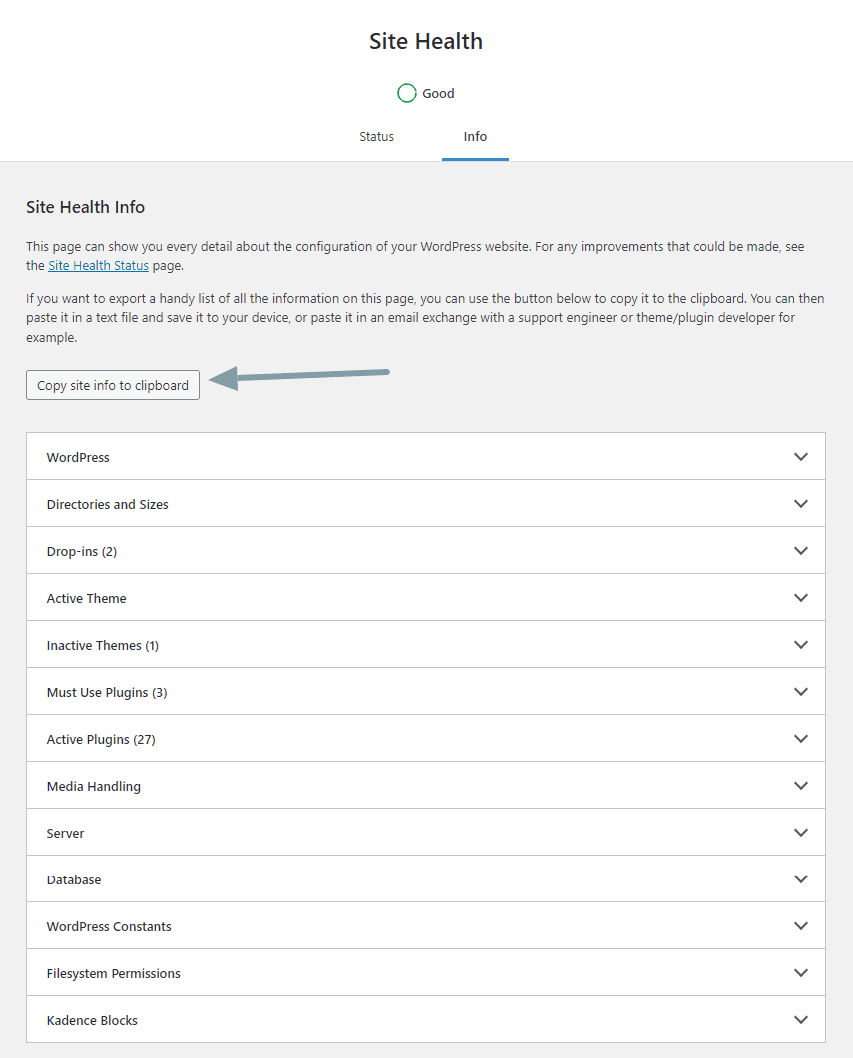Click the Active Plugins (27) heading

tap(101, 740)
